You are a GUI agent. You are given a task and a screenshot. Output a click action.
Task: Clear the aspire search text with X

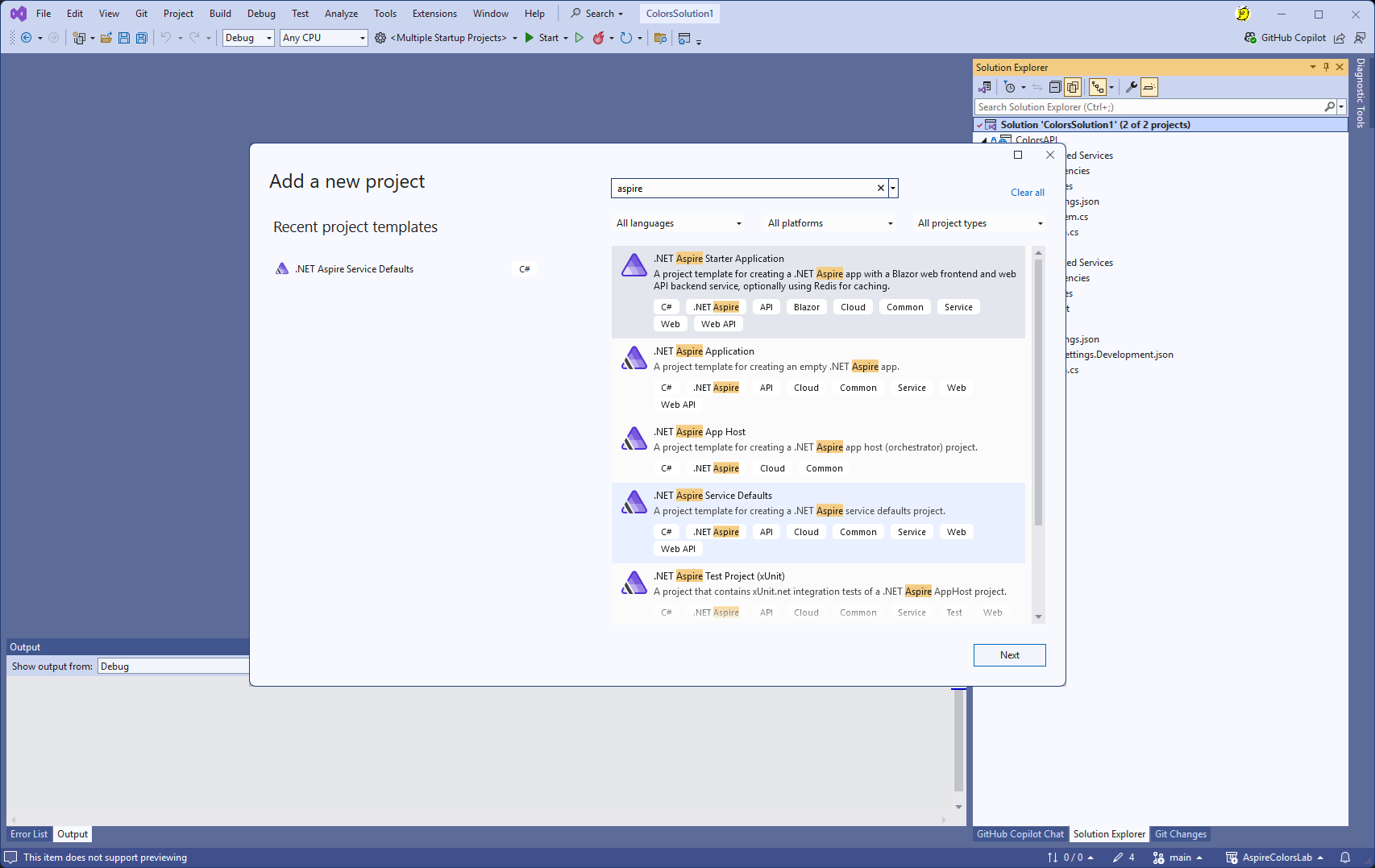click(881, 189)
